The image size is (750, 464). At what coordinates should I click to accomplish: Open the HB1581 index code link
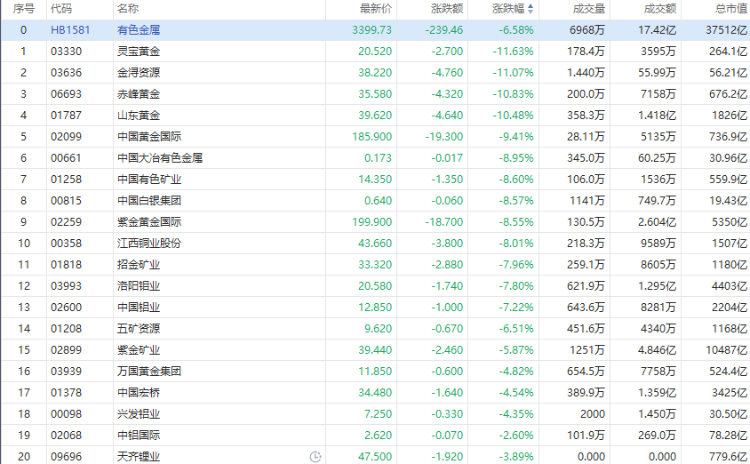[x=70, y=30]
